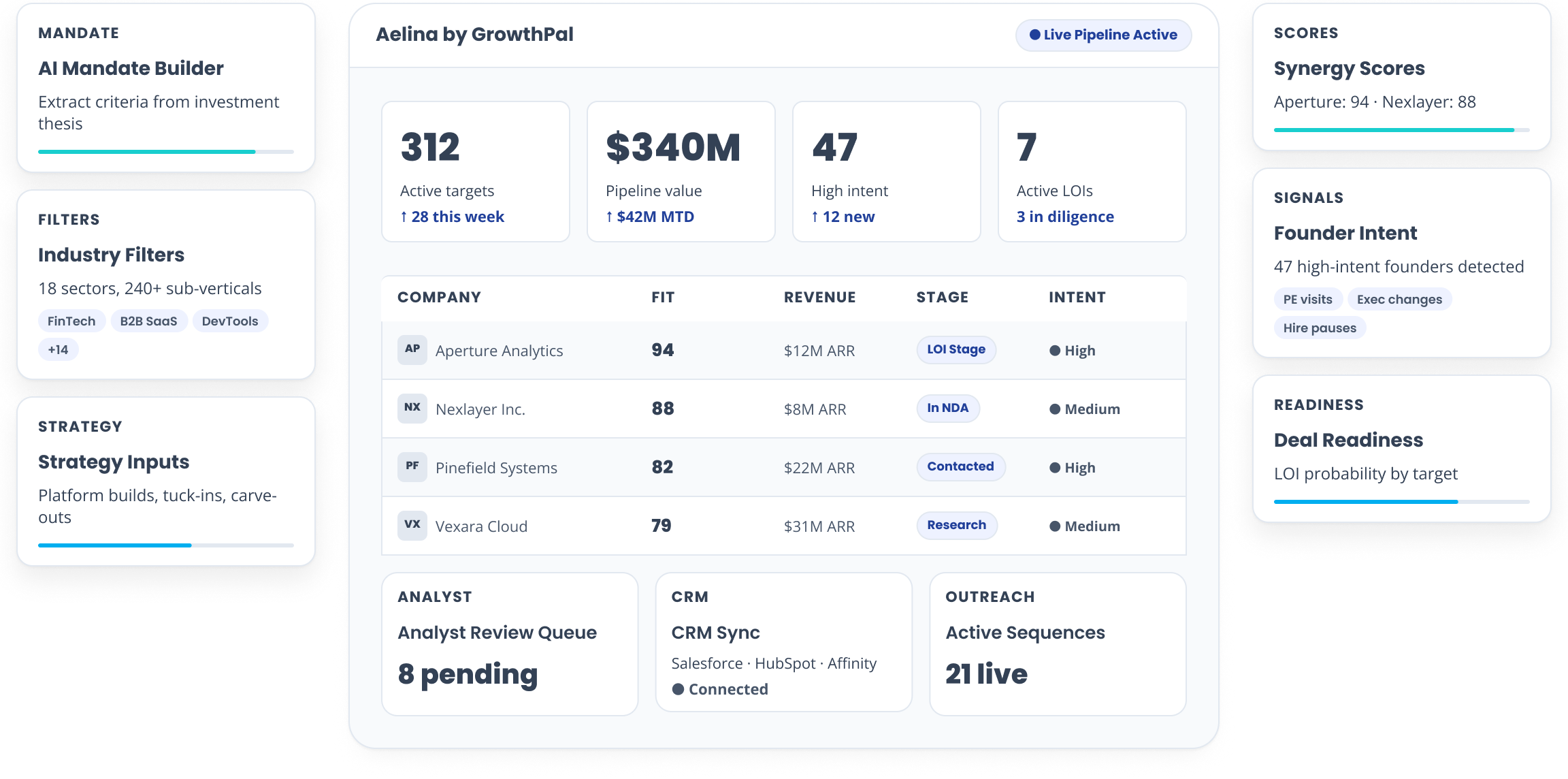
Task: Click the '28 this week' trend link
Action: (452, 217)
